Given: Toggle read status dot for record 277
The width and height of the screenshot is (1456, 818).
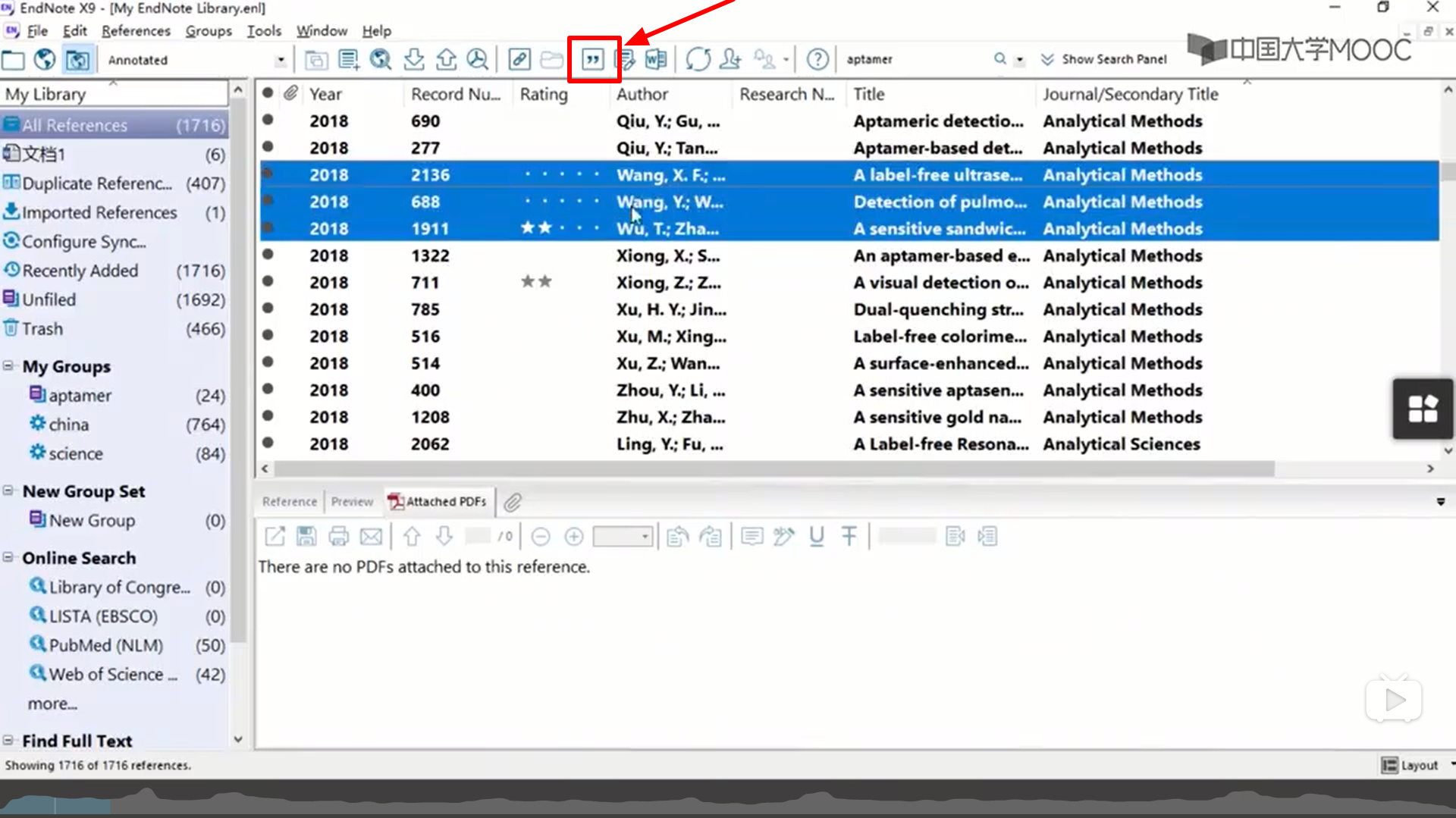Looking at the screenshot, I should pyautogui.click(x=268, y=146).
